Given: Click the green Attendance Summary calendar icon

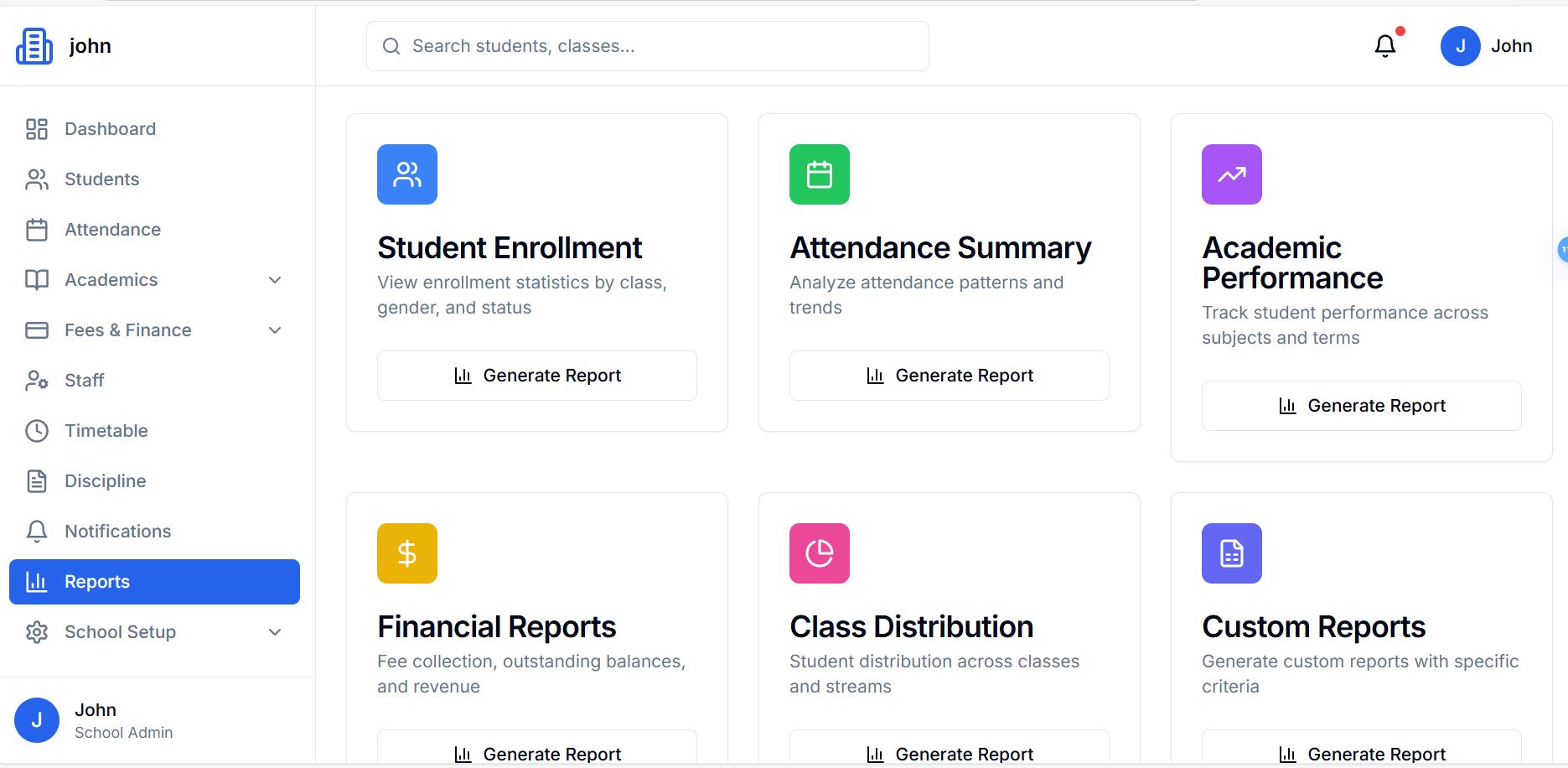Looking at the screenshot, I should (820, 174).
